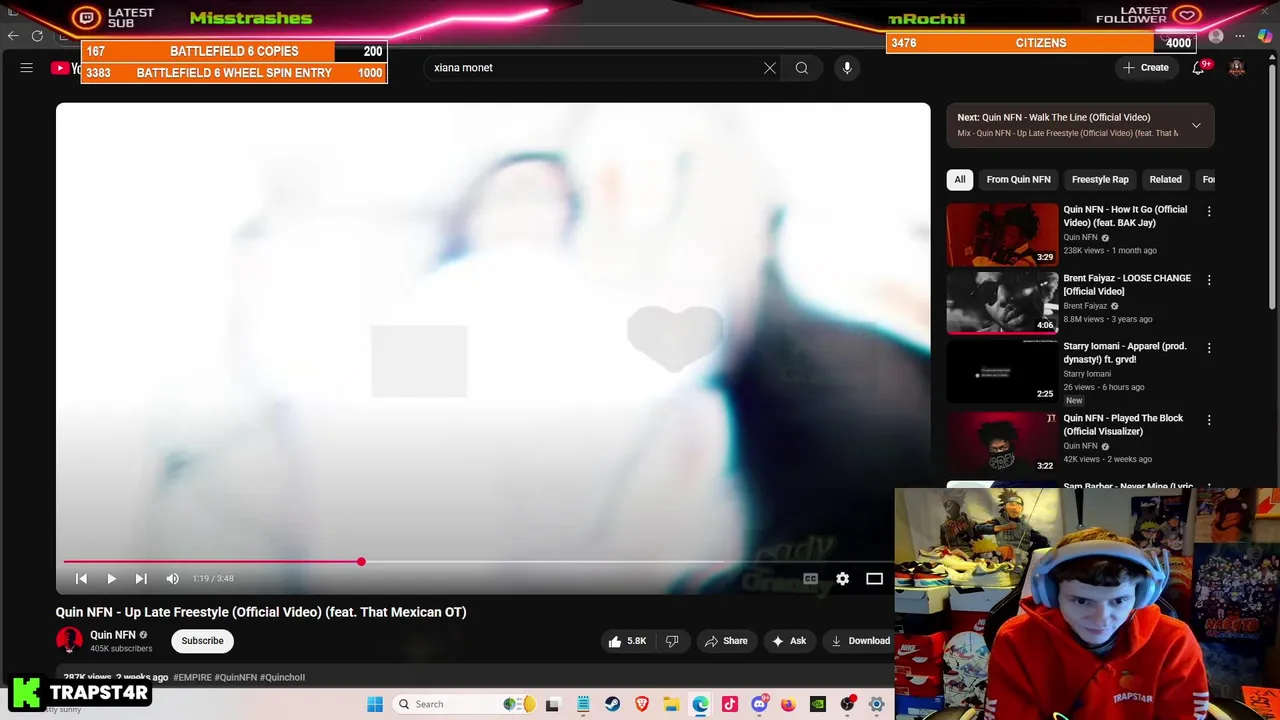Open browser more options menu
This screenshot has width=1280, height=720.
(1240, 36)
